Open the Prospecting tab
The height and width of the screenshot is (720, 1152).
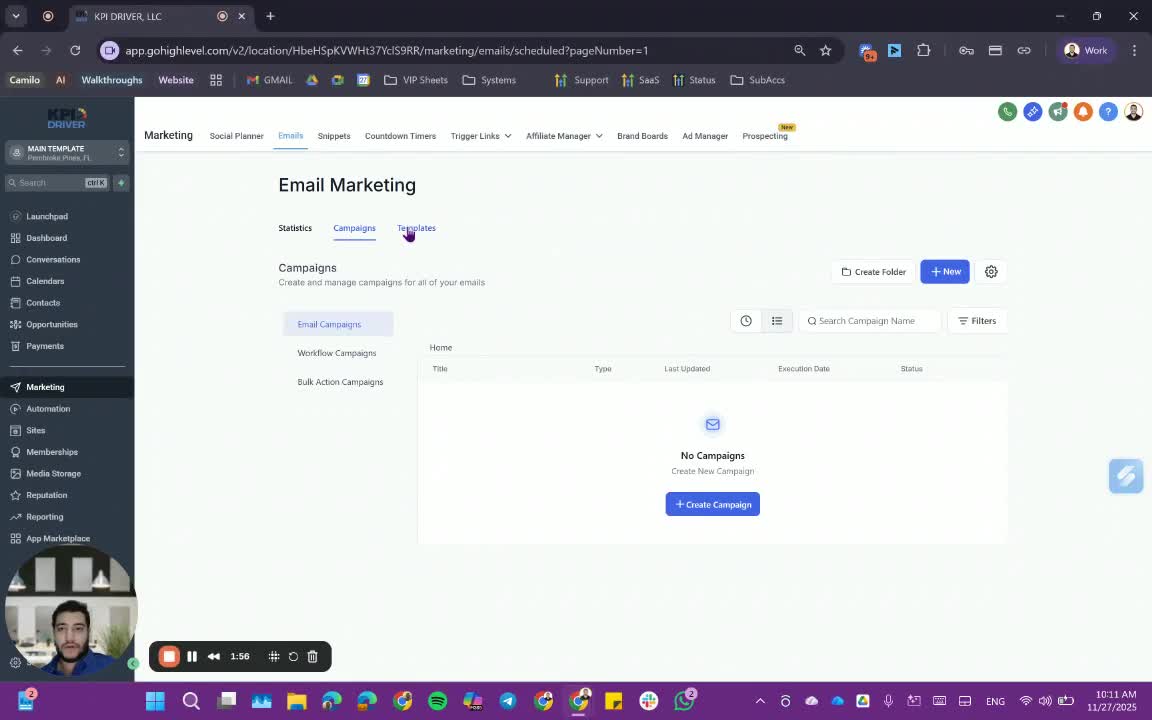click(765, 136)
